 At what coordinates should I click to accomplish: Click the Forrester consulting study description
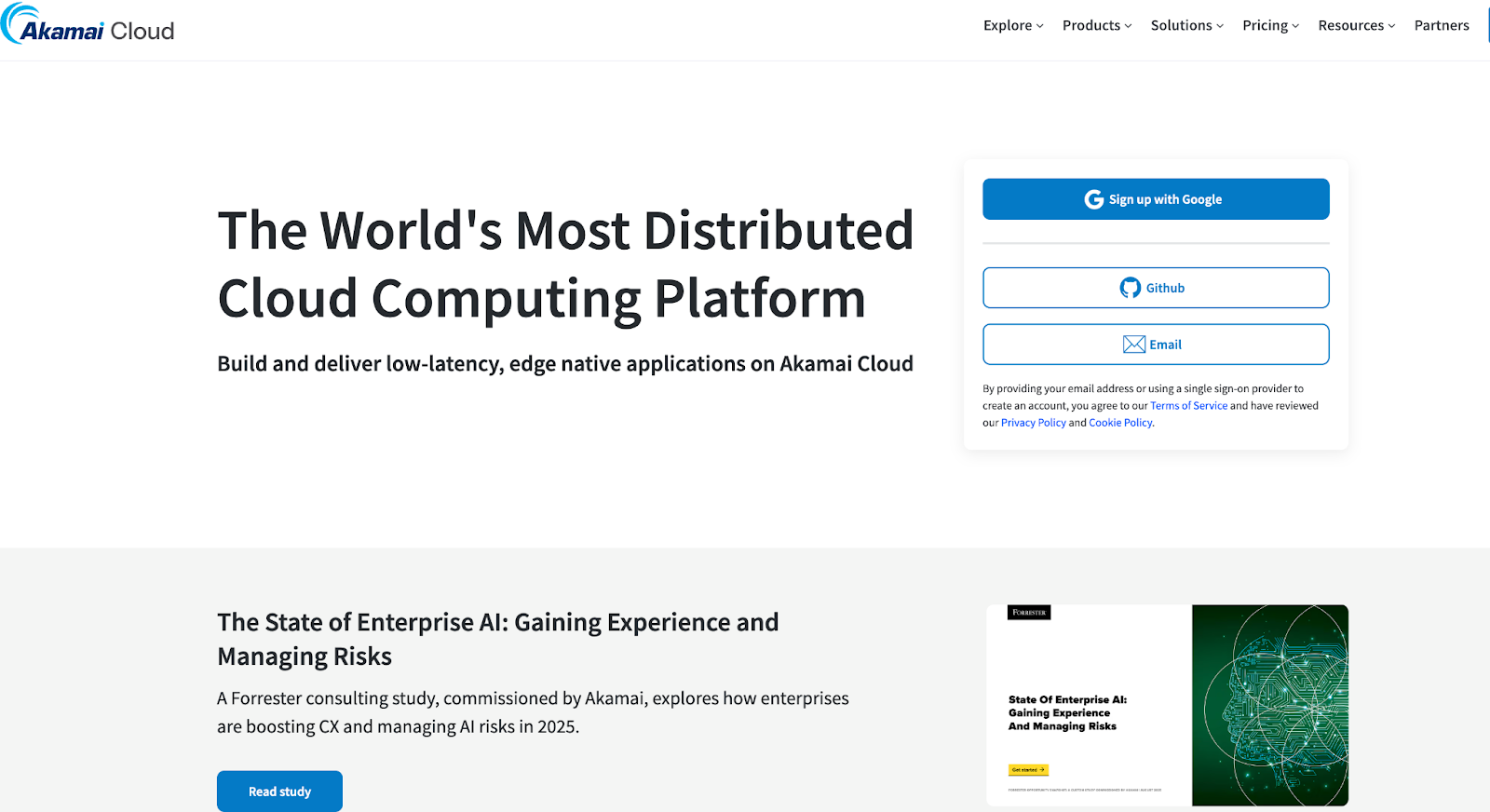pyautogui.click(x=533, y=712)
